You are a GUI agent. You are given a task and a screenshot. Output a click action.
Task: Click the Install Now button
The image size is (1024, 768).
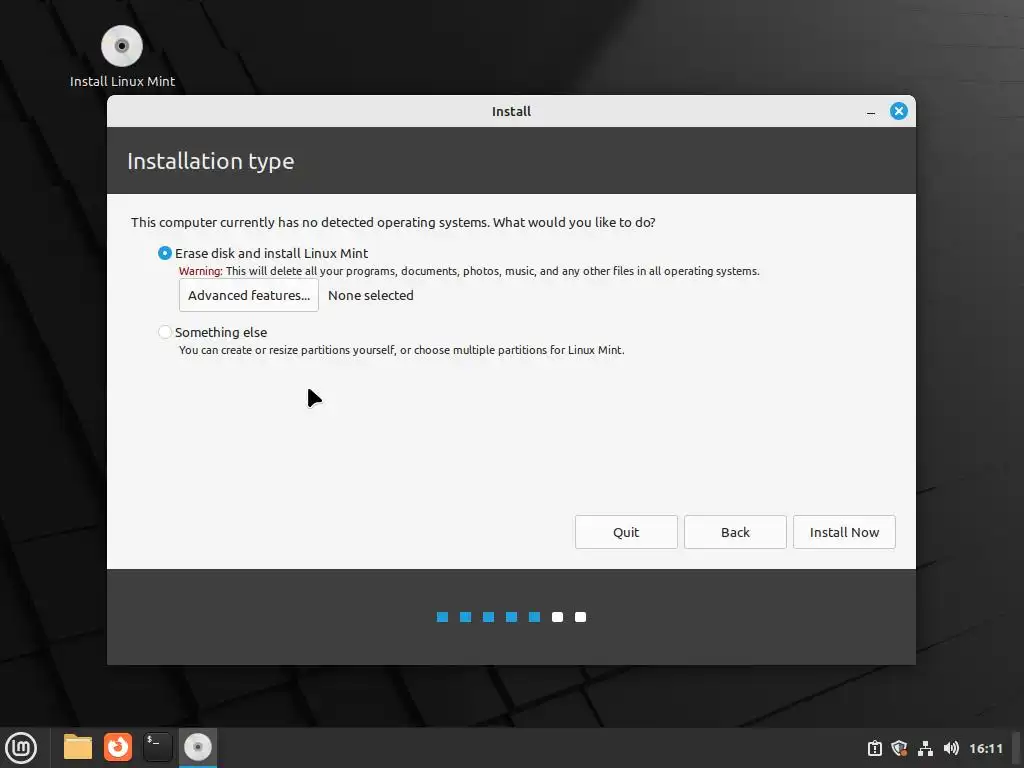click(x=844, y=532)
